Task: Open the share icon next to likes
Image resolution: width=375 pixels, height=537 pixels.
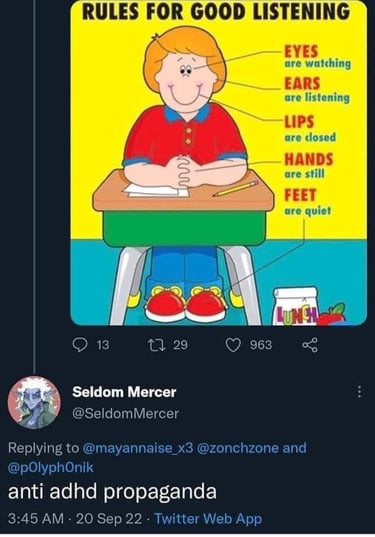Action: (x=310, y=345)
